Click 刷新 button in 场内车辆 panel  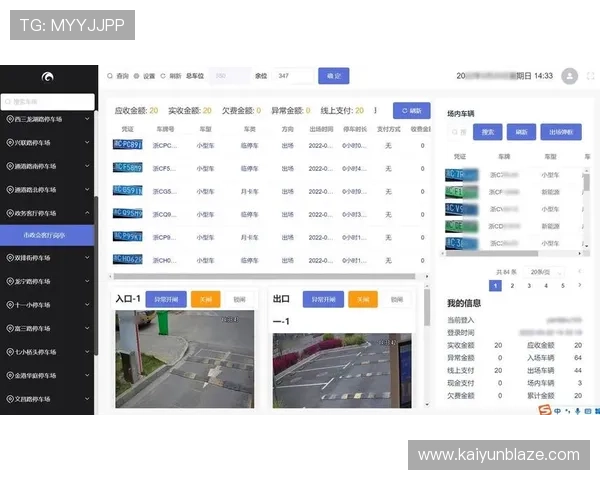point(521,132)
